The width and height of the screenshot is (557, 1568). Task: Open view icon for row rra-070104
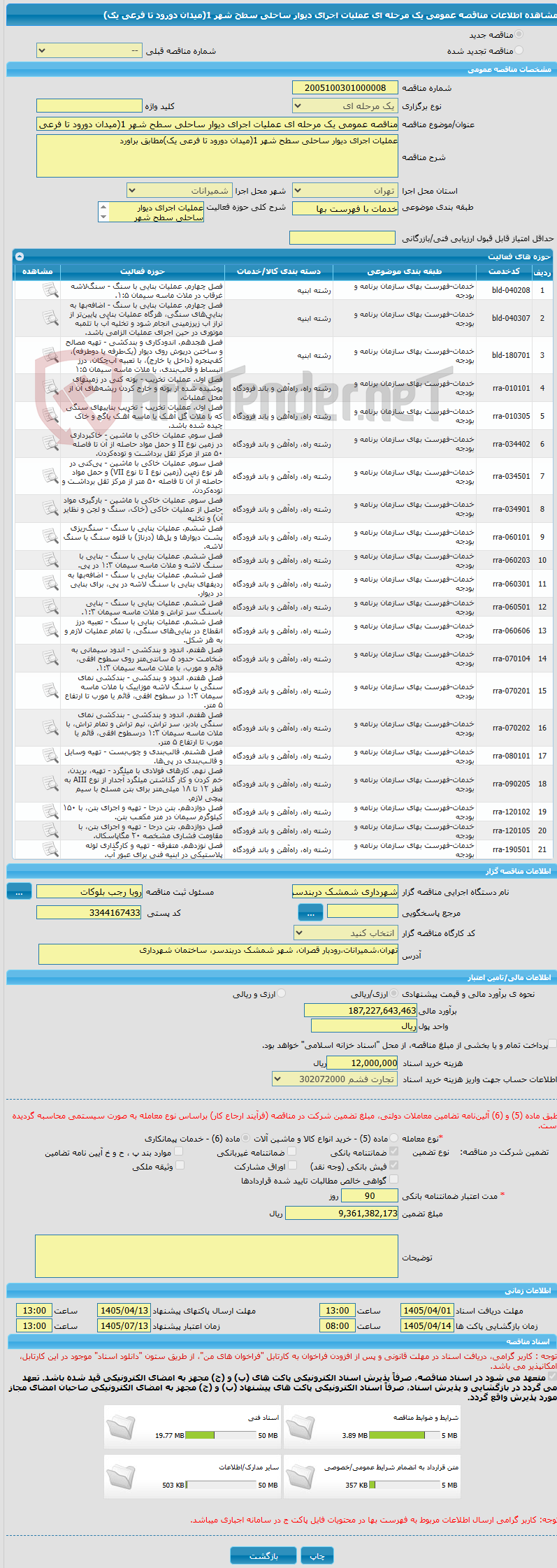pyautogui.click(x=50, y=659)
